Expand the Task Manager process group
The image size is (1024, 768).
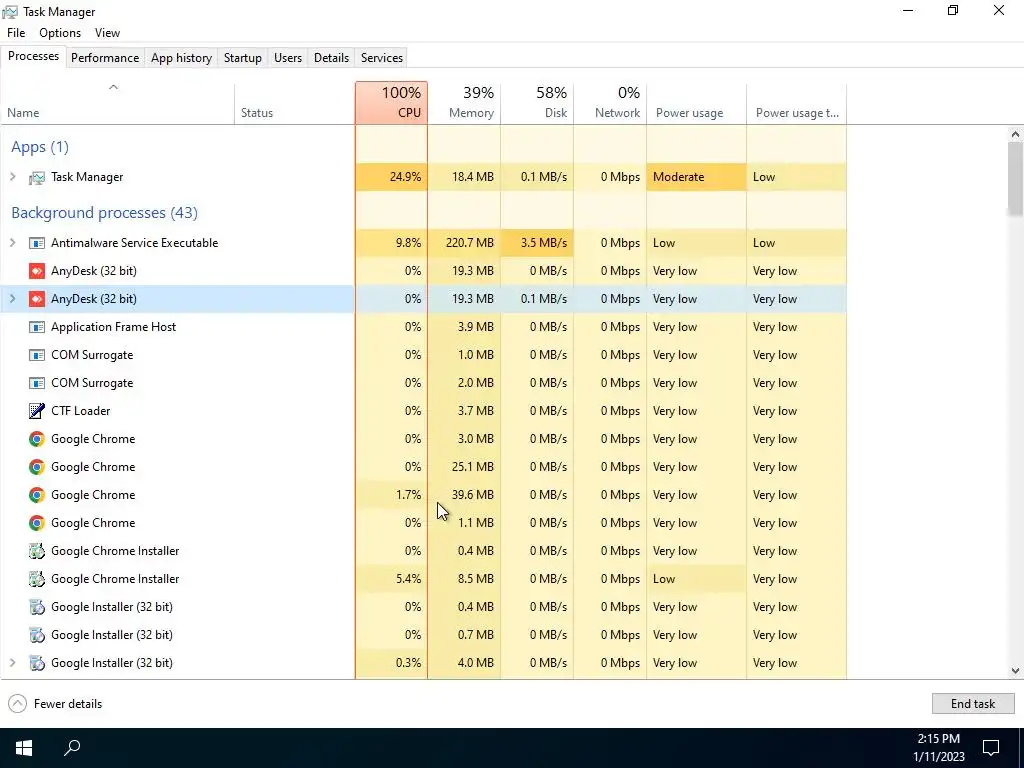coord(12,177)
